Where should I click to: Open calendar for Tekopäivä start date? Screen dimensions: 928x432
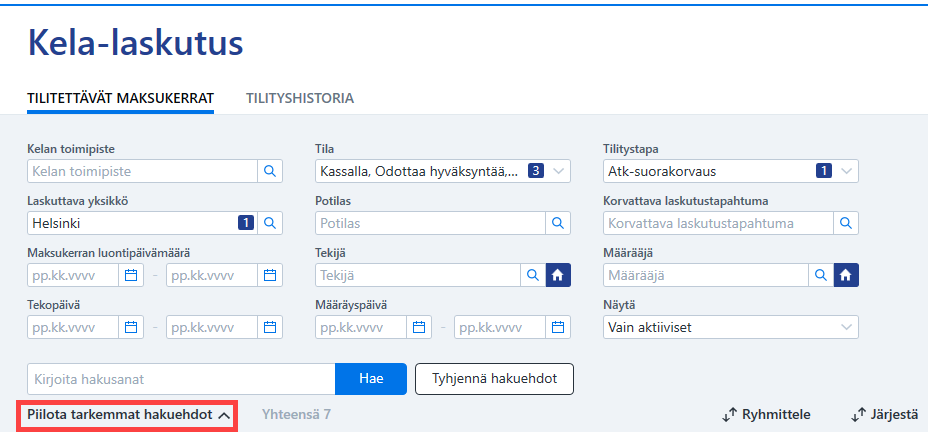(x=131, y=327)
